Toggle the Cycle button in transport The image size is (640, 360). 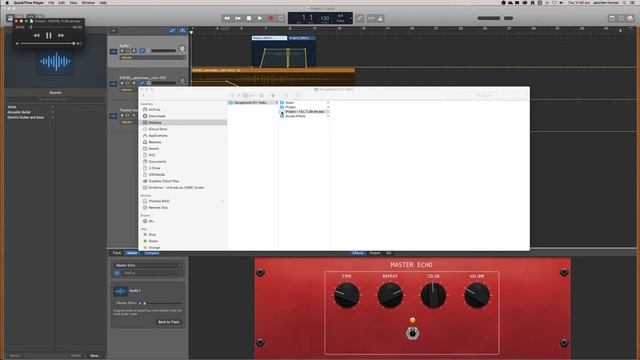click(281, 18)
